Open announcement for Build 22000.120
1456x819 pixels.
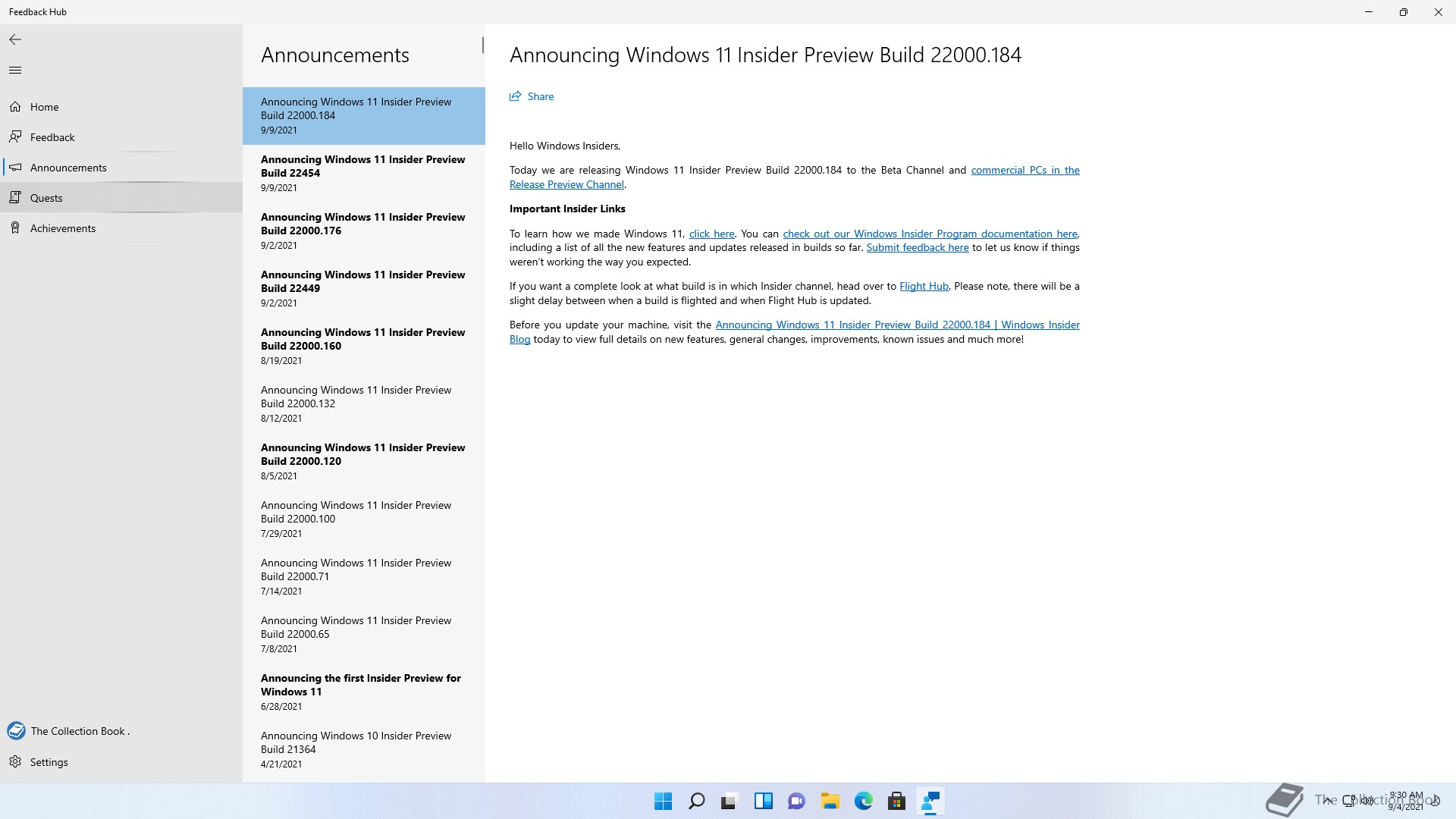click(x=364, y=462)
